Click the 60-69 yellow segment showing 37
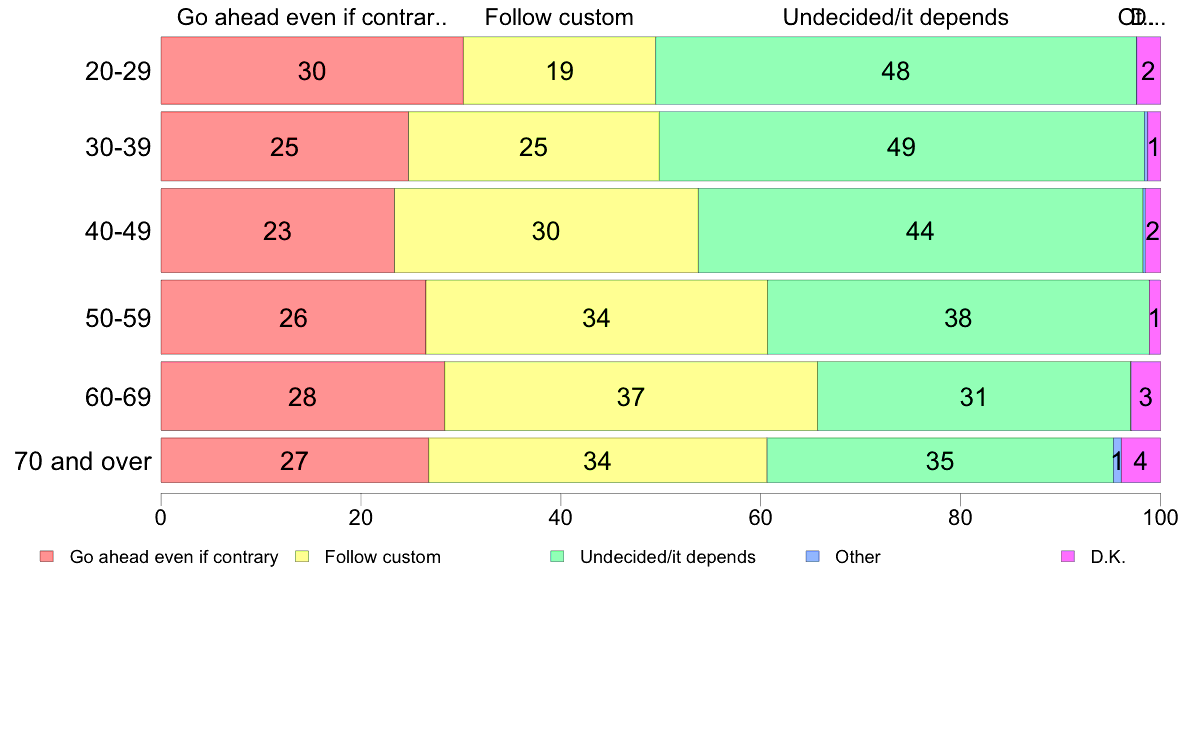The width and height of the screenshot is (1188, 736). [x=631, y=396]
